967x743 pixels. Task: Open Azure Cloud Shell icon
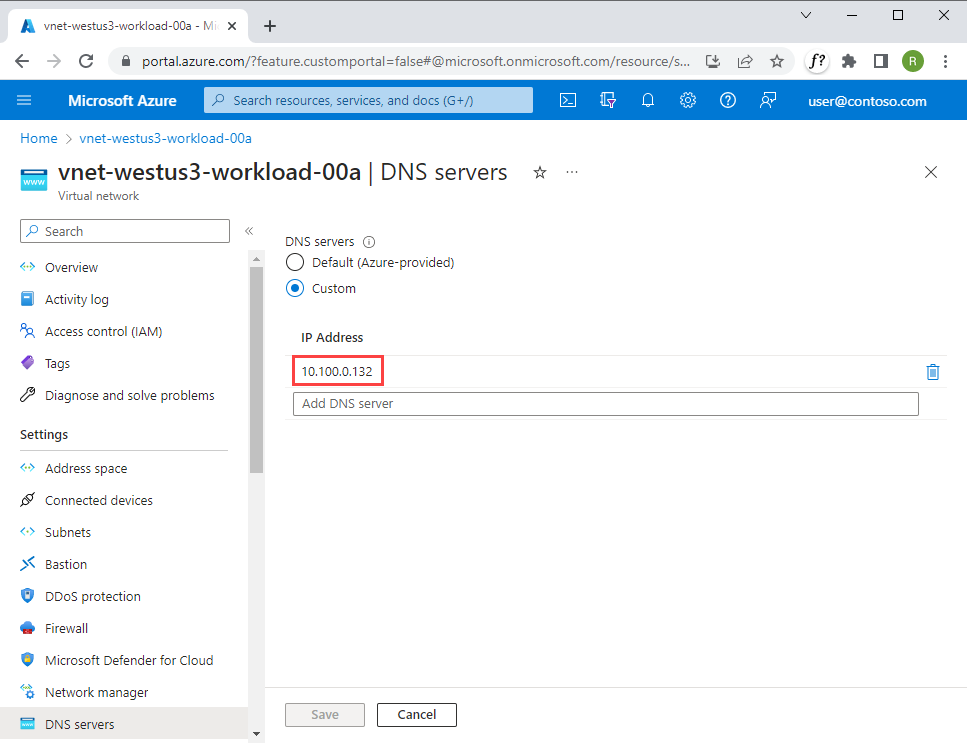point(567,101)
